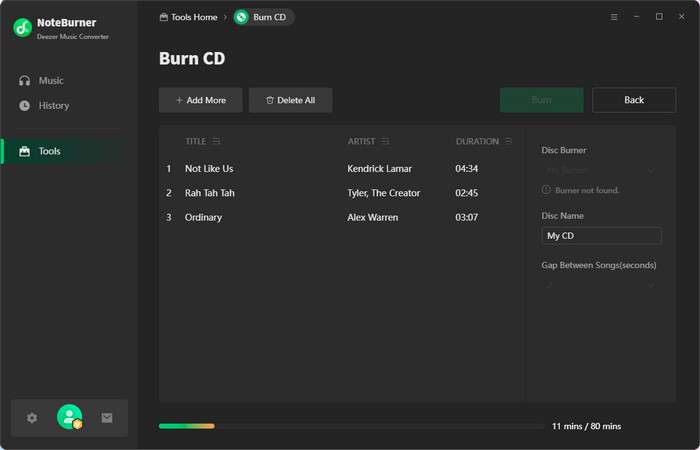The width and height of the screenshot is (700, 450).
Task: Select the Tools sidebar item
Action: (x=69, y=151)
